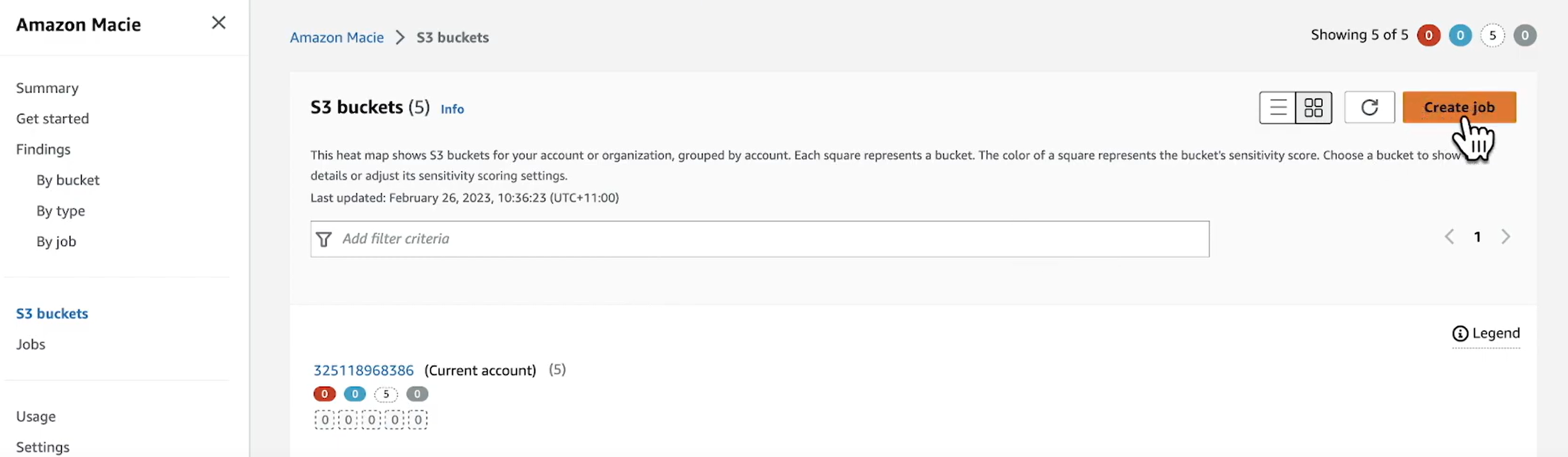Show findings By bucket
Viewport: 1568px width, 457px height.
[x=68, y=180]
